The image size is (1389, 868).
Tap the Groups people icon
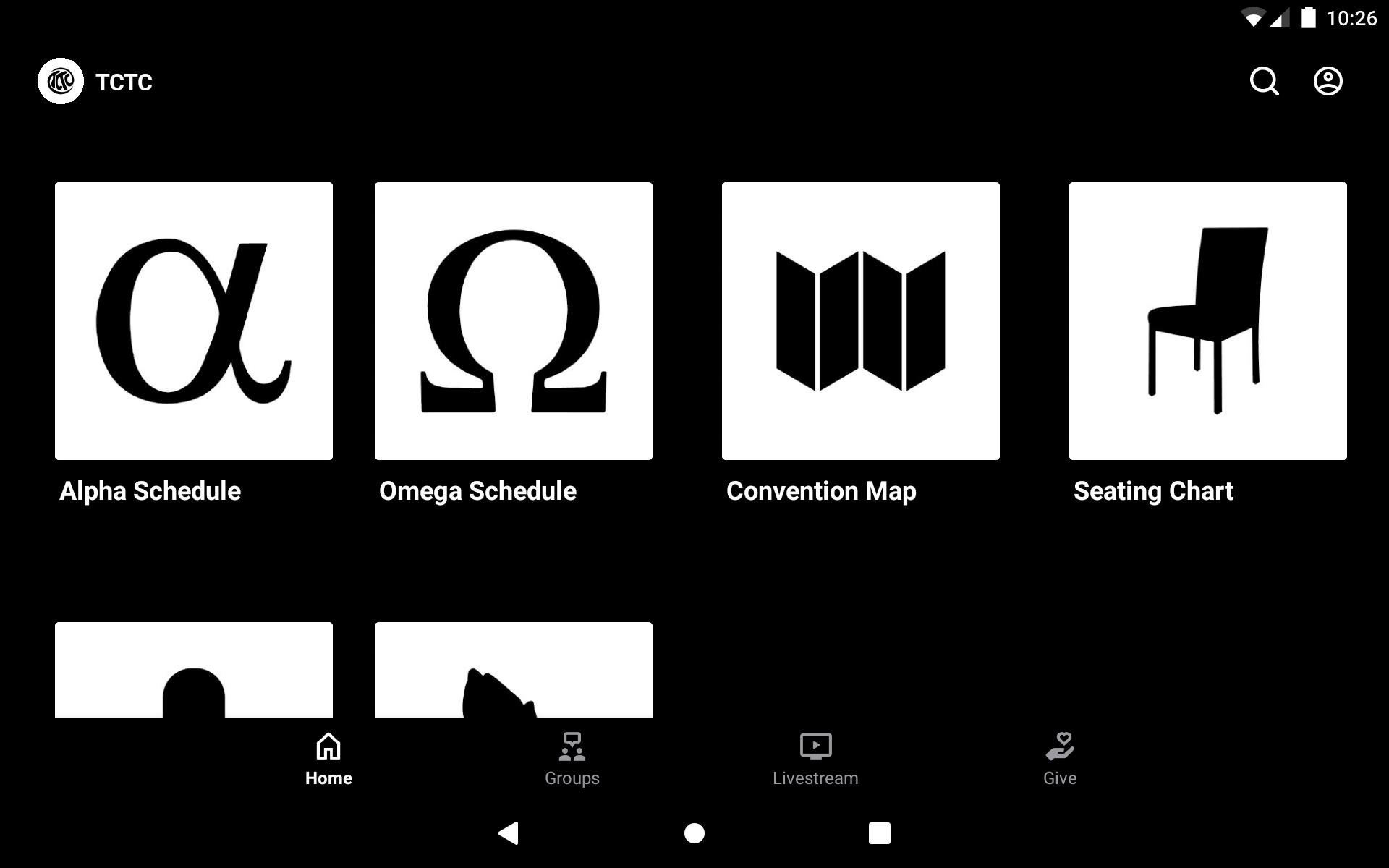[572, 746]
